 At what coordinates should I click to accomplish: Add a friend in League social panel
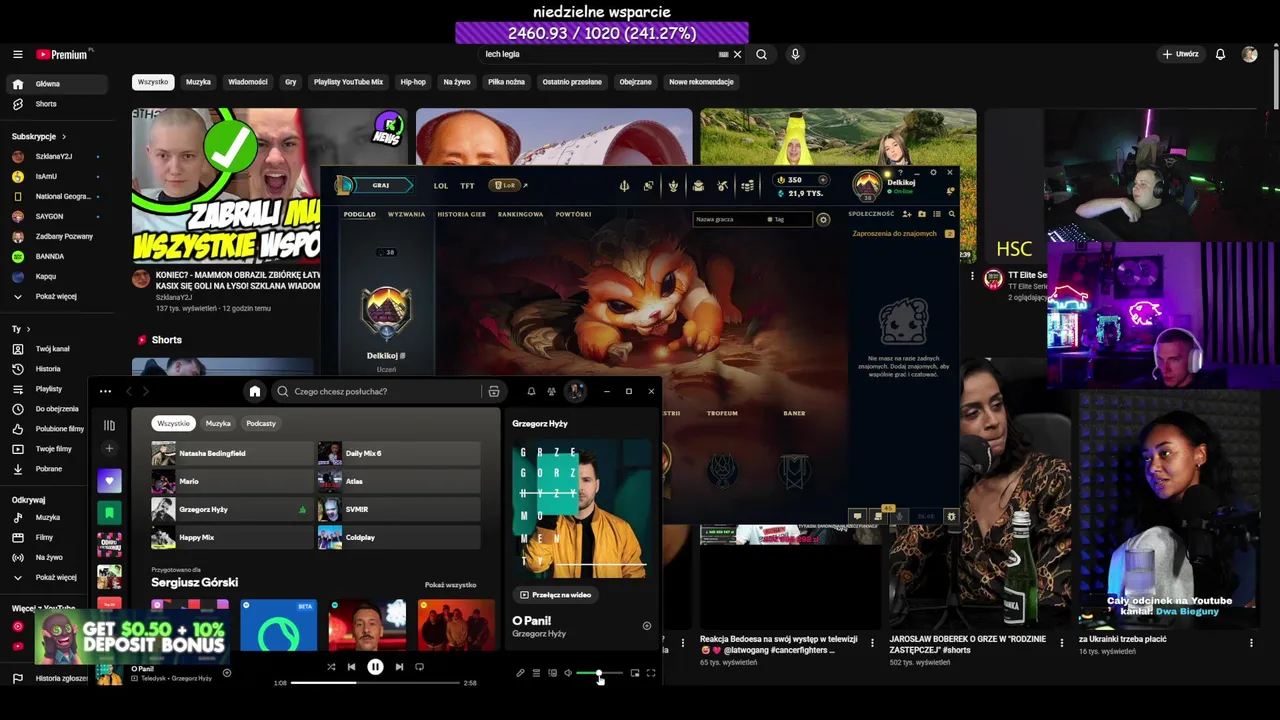(x=906, y=214)
